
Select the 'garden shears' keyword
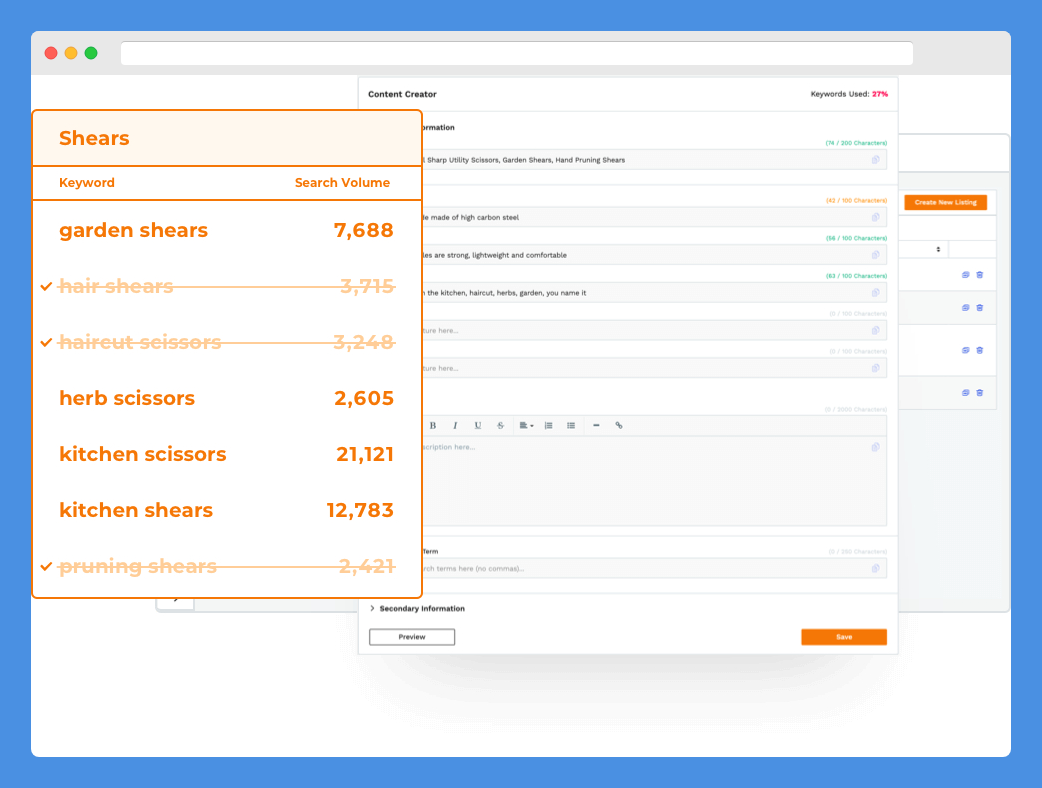(x=134, y=231)
